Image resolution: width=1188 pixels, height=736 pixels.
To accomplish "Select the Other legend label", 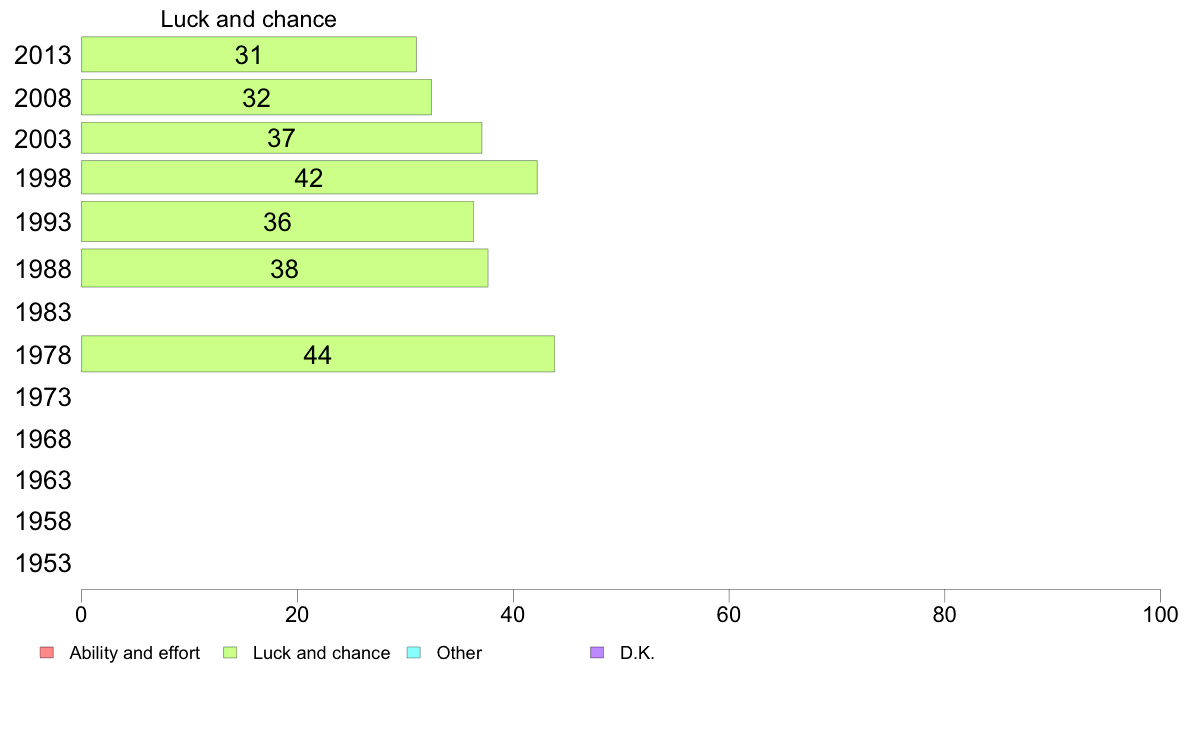I will pos(459,653).
